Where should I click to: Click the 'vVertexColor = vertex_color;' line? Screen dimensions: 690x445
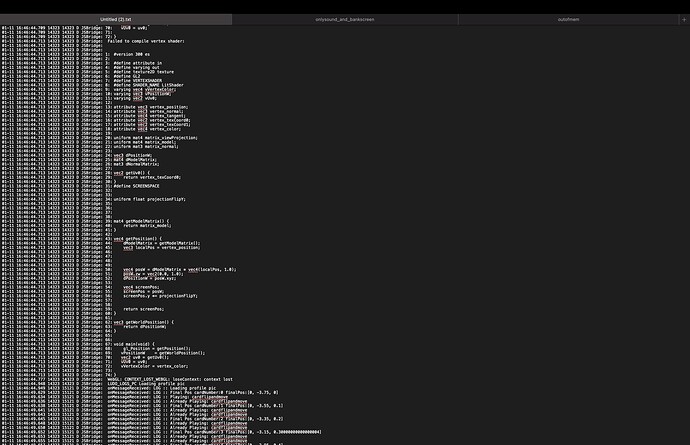[x=154, y=366]
